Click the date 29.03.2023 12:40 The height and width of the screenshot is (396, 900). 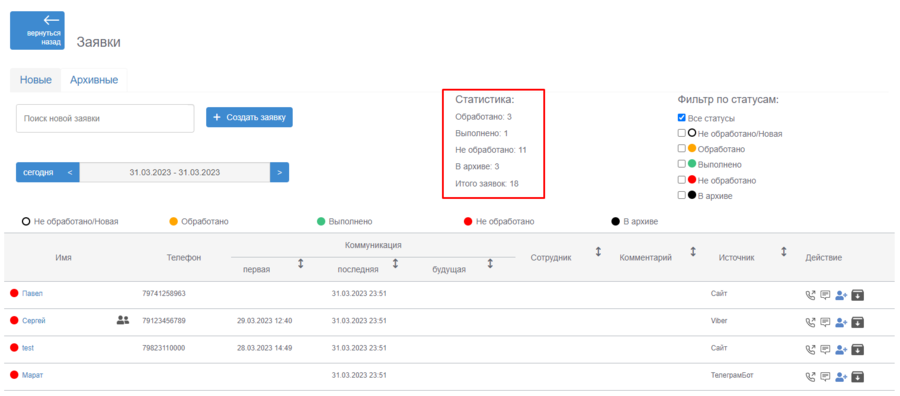pos(265,321)
